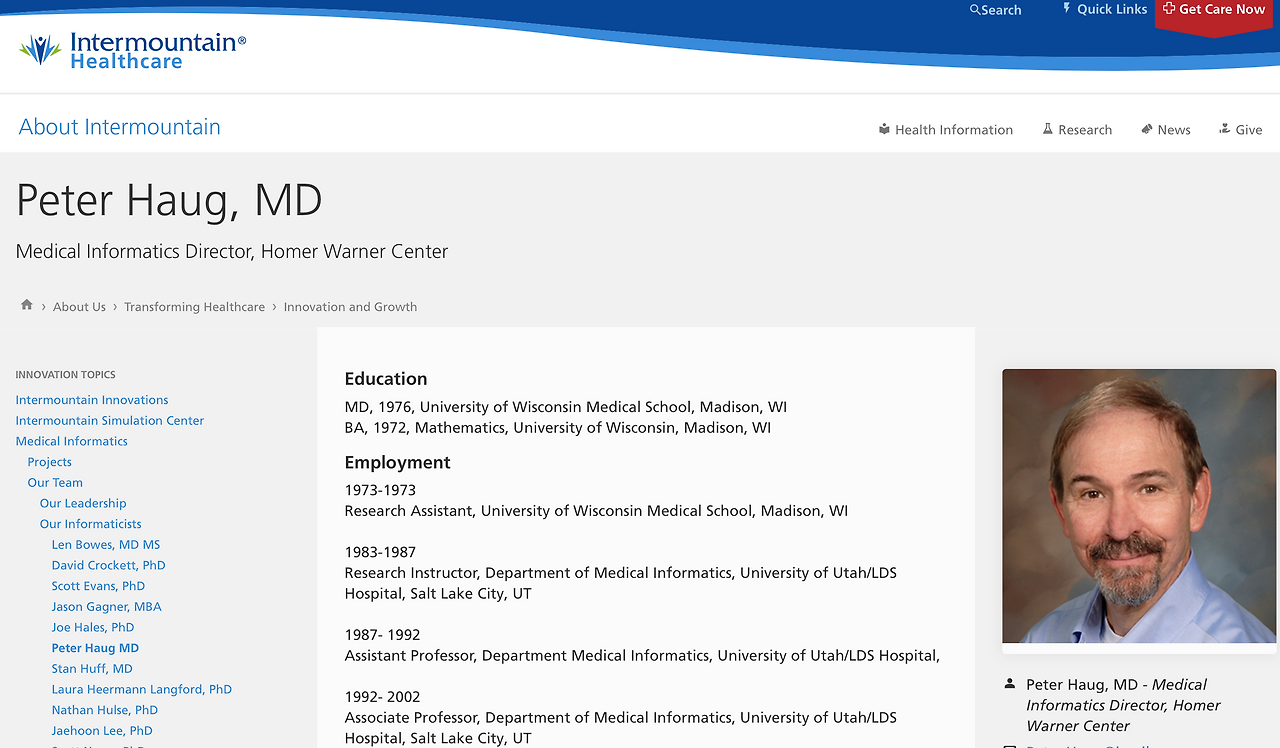The height and width of the screenshot is (748, 1280).
Task: Open Stan Huff, MD profile
Action: tap(92, 669)
